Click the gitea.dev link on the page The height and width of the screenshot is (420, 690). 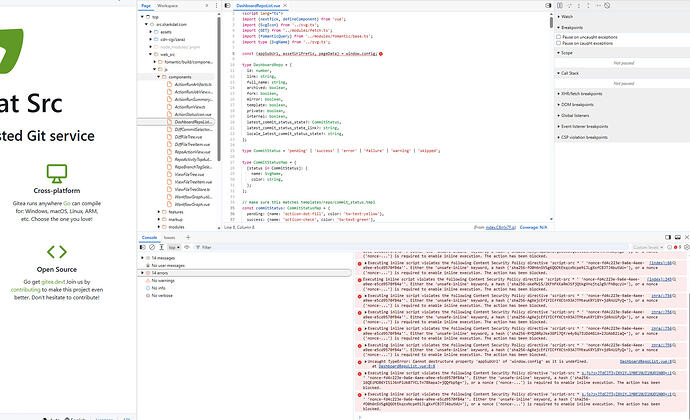point(53,282)
